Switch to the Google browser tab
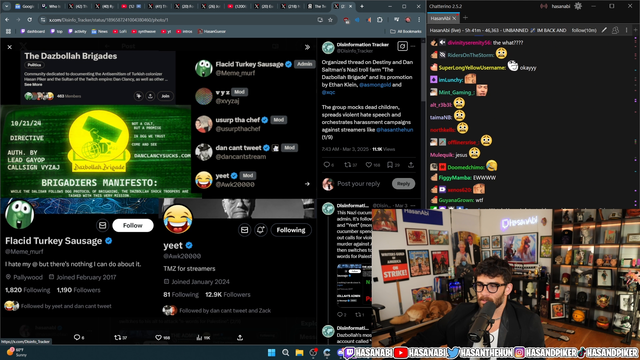Viewport: 640px width, 360px height. (25, 6)
